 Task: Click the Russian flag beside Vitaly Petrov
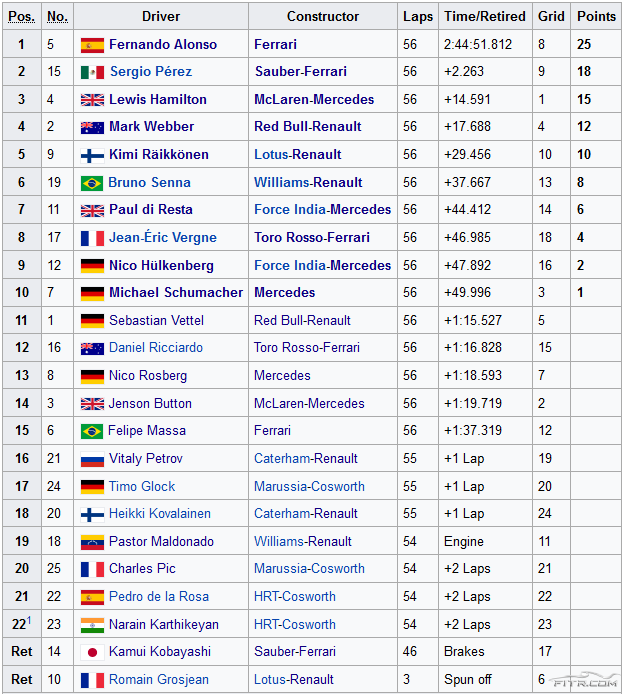tap(92, 459)
